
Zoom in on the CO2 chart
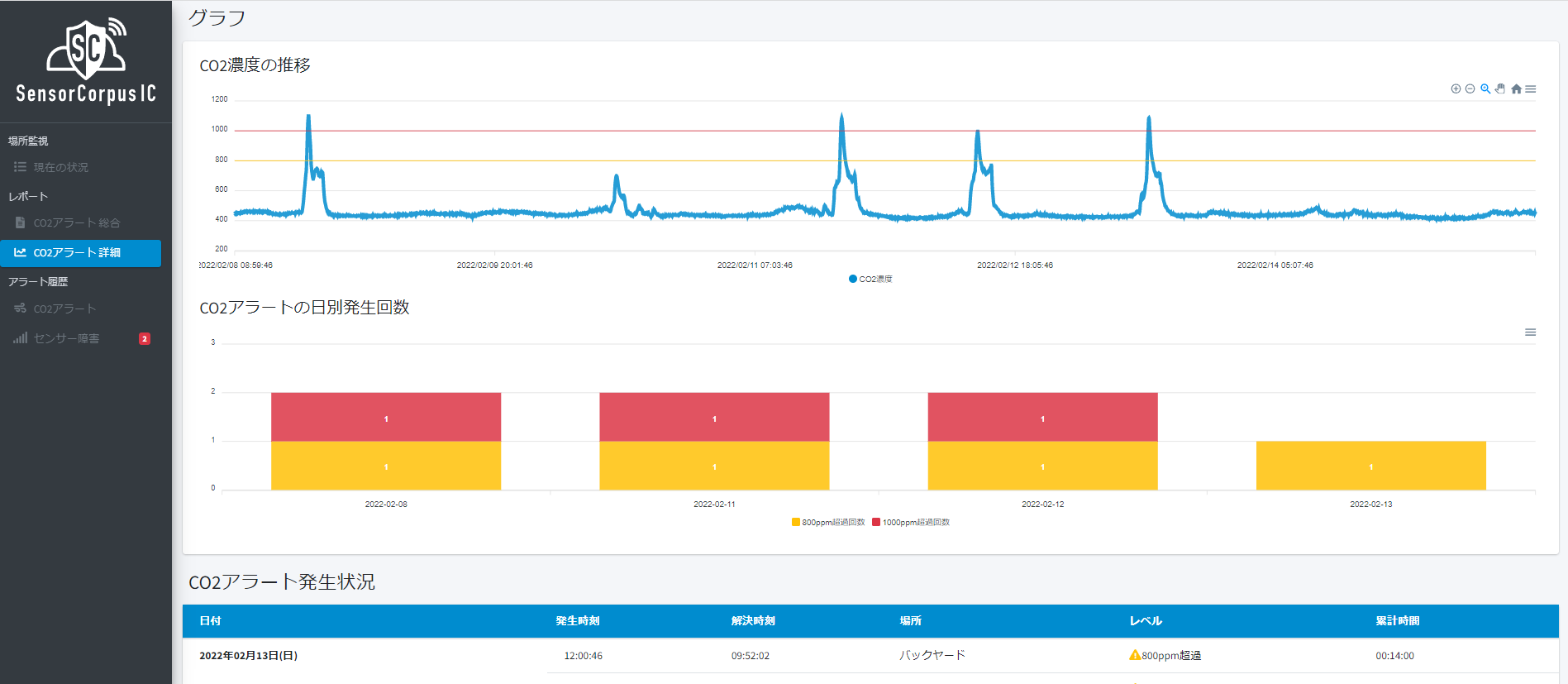(x=1456, y=88)
